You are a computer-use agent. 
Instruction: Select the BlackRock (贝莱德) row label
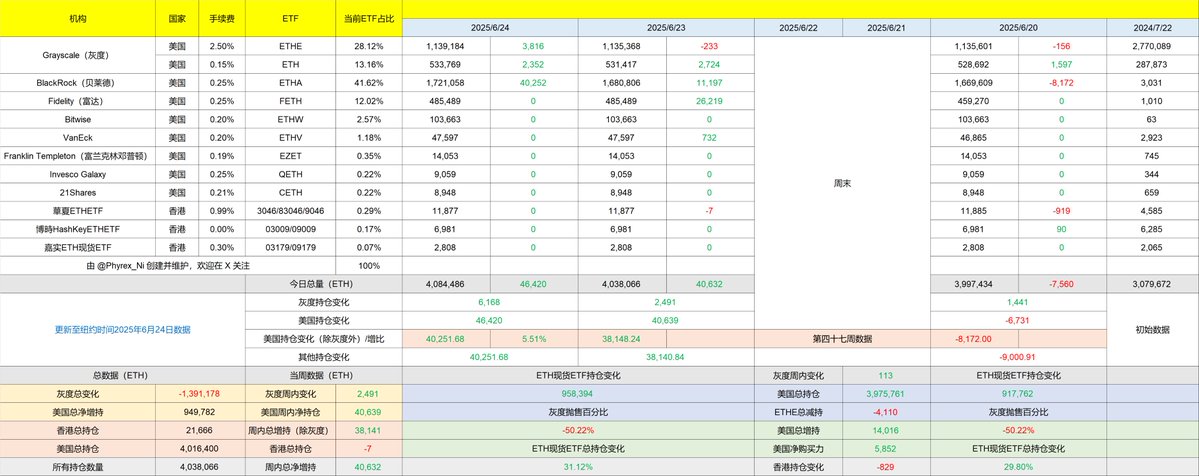(x=78, y=83)
